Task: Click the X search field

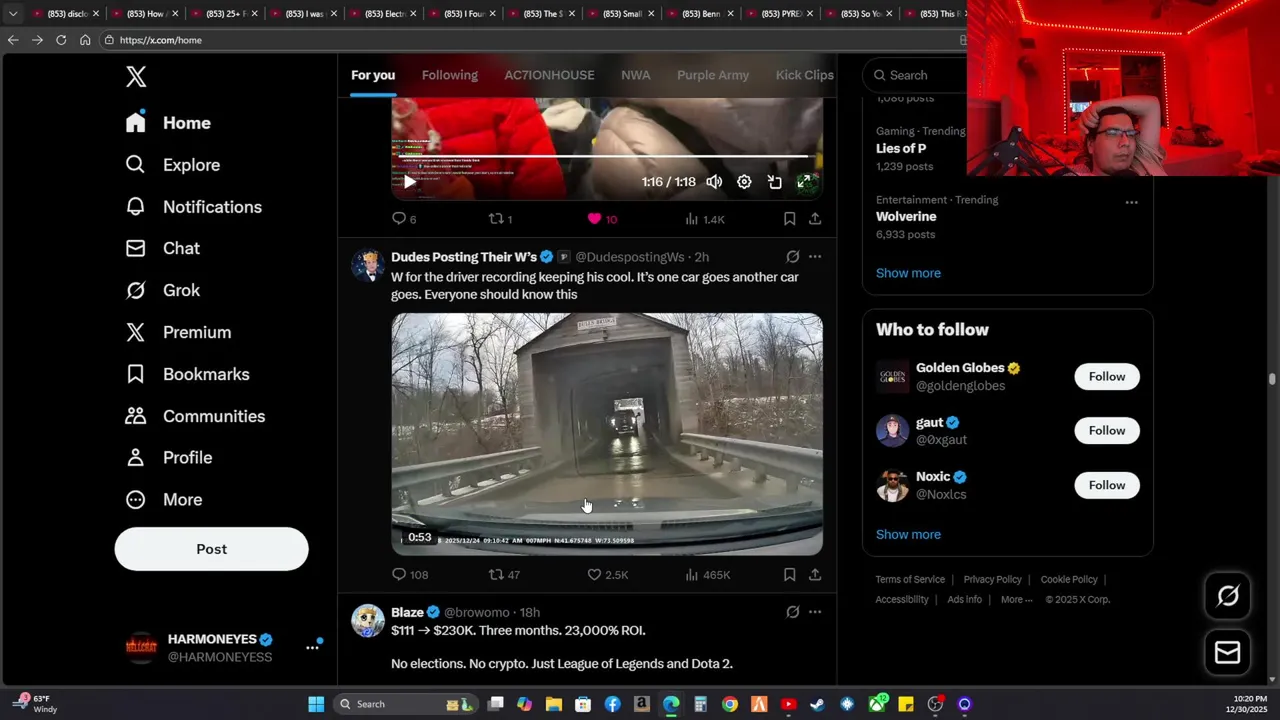Action: click(x=916, y=75)
